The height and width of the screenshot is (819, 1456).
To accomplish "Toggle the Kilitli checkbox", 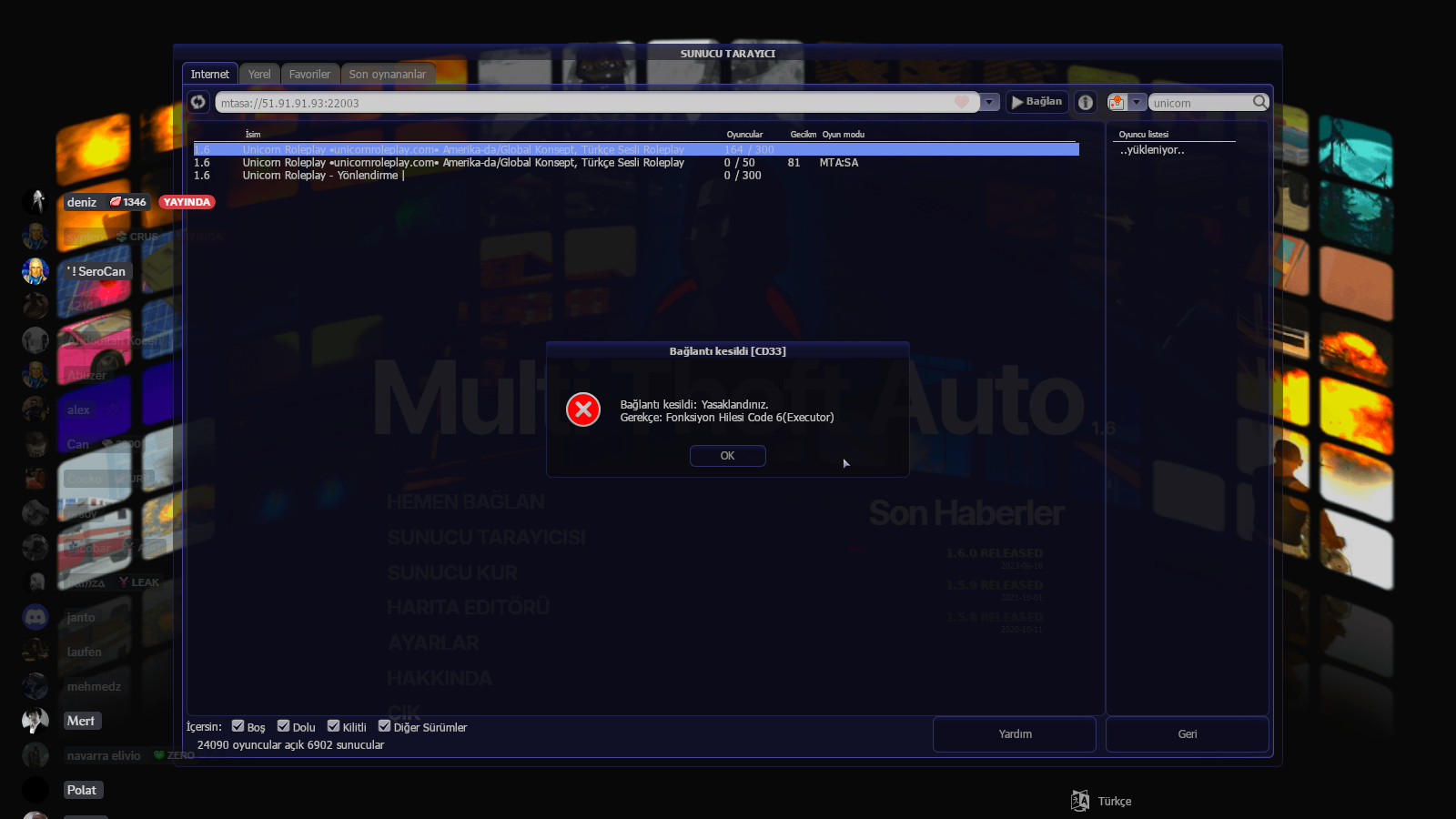I will click(334, 726).
